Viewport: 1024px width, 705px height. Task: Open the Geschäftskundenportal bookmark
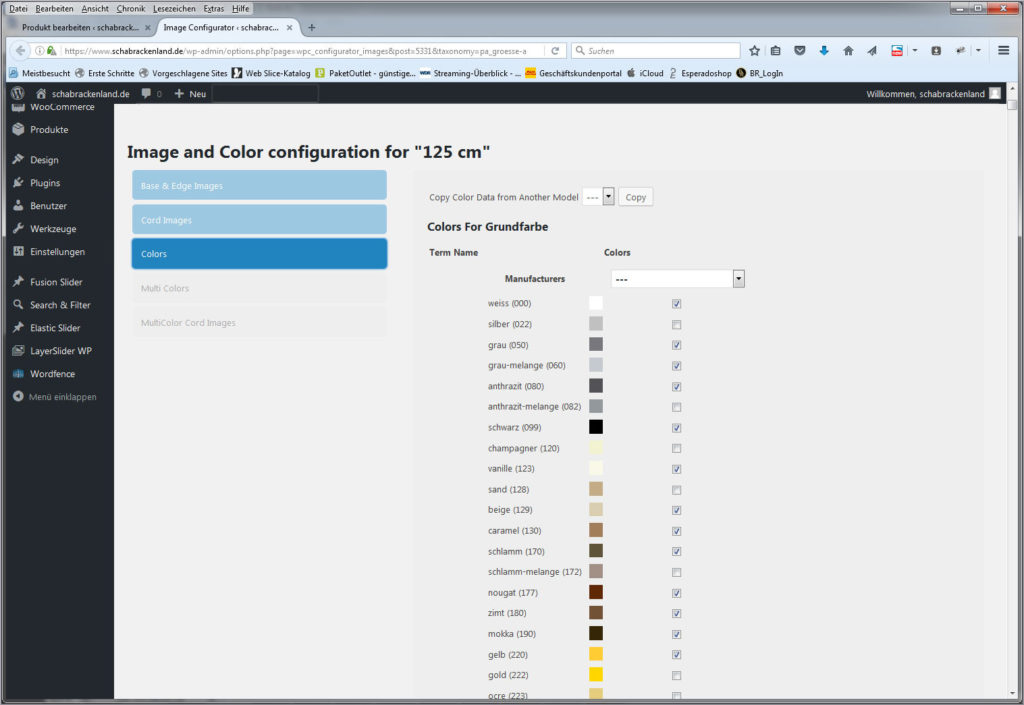click(x=573, y=73)
